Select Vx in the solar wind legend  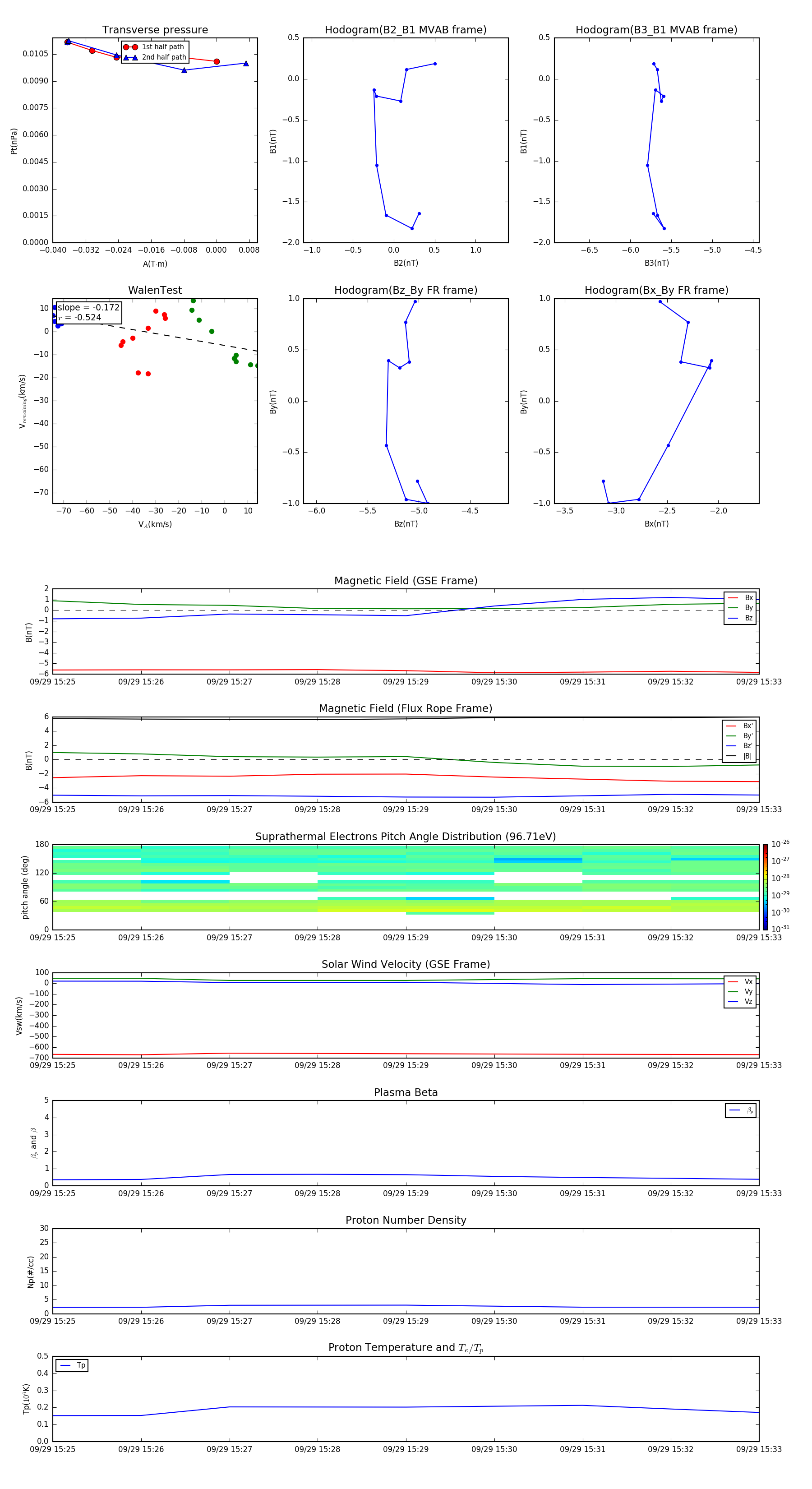(x=740, y=981)
